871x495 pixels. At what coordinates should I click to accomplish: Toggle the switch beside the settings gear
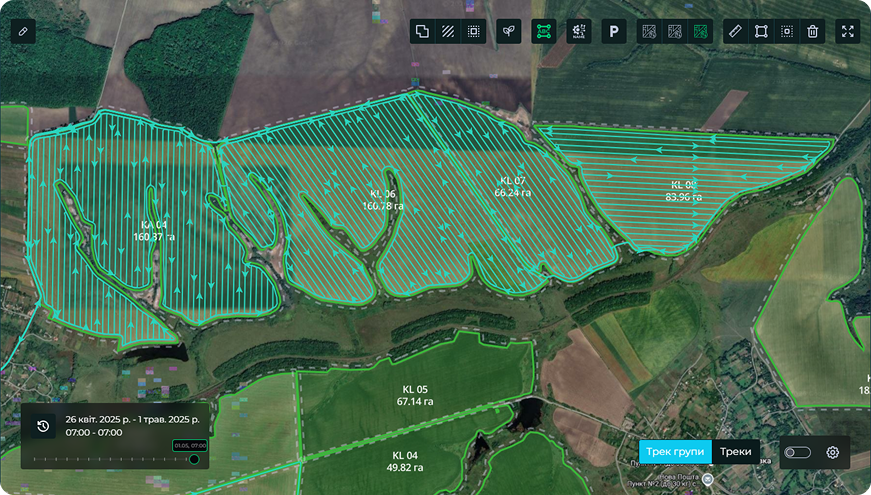pos(797,452)
